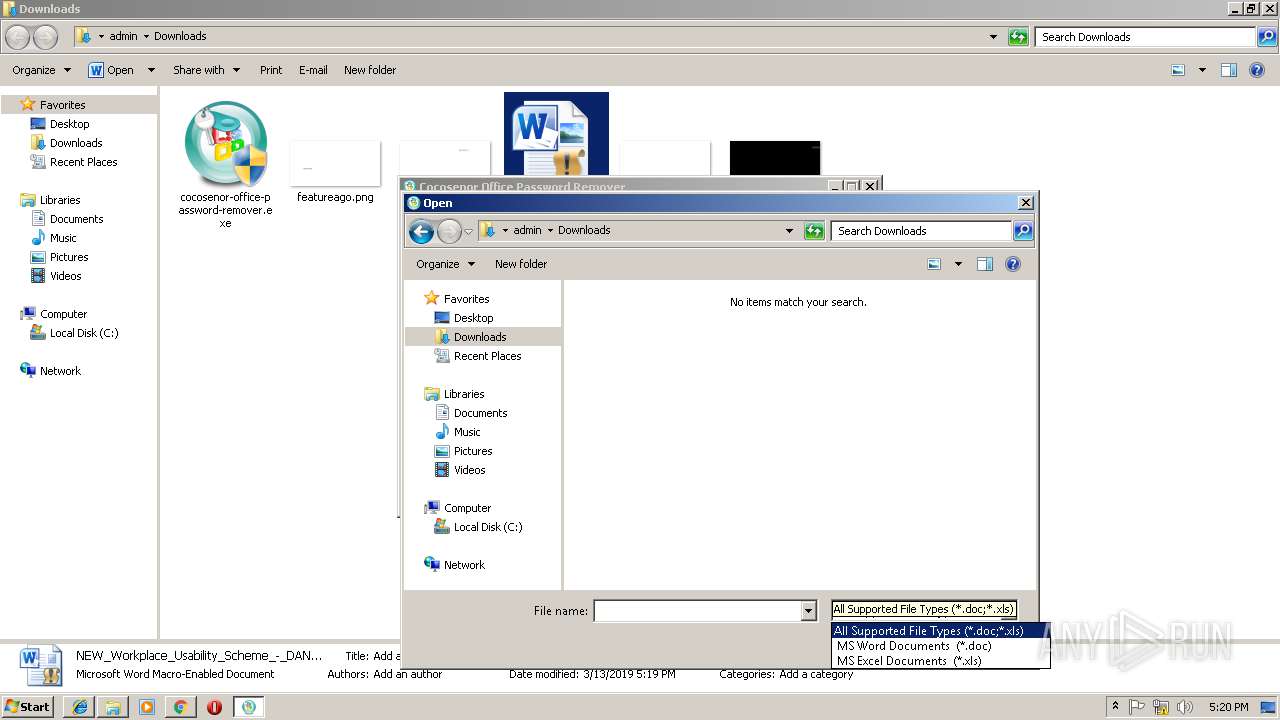The height and width of the screenshot is (720, 1280).
Task: Open Share with menu
Action: tap(206, 70)
